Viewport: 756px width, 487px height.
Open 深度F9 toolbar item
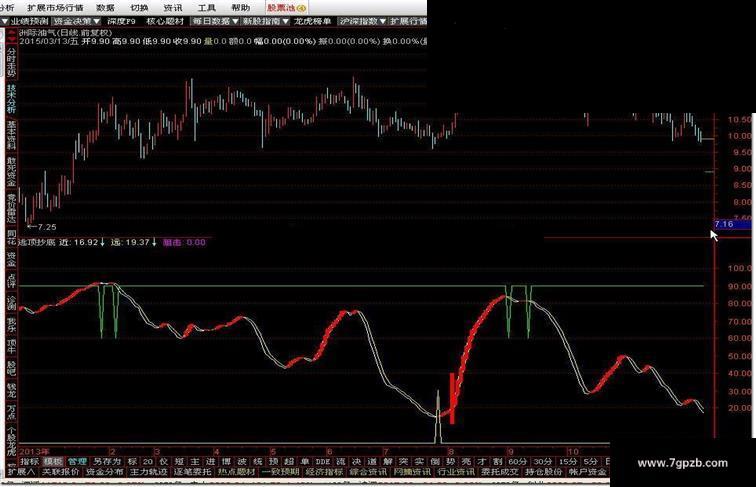coord(122,21)
